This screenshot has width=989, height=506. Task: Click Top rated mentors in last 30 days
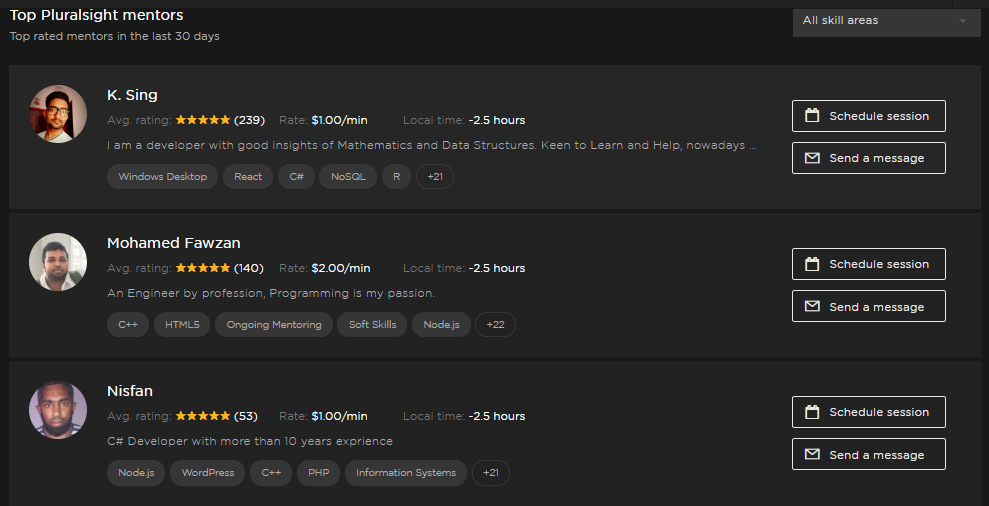click(114, 36)
